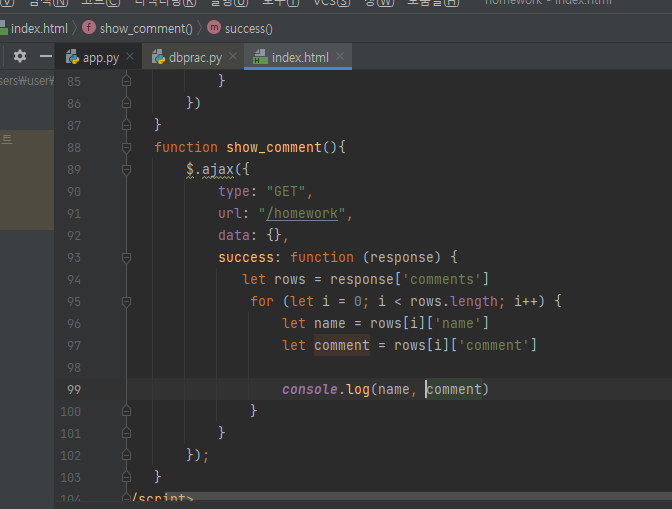Collapse the for loop at line 95

click(126, 302)
